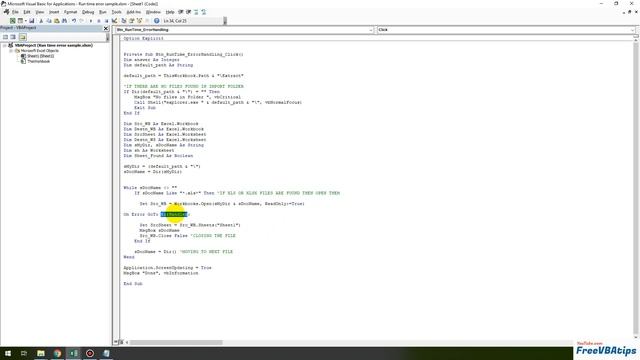This screenshot has width=640, height=360.
Task: Switch to Excel from the taskbar
Action: pyautogui.click(x=73, y=353)
